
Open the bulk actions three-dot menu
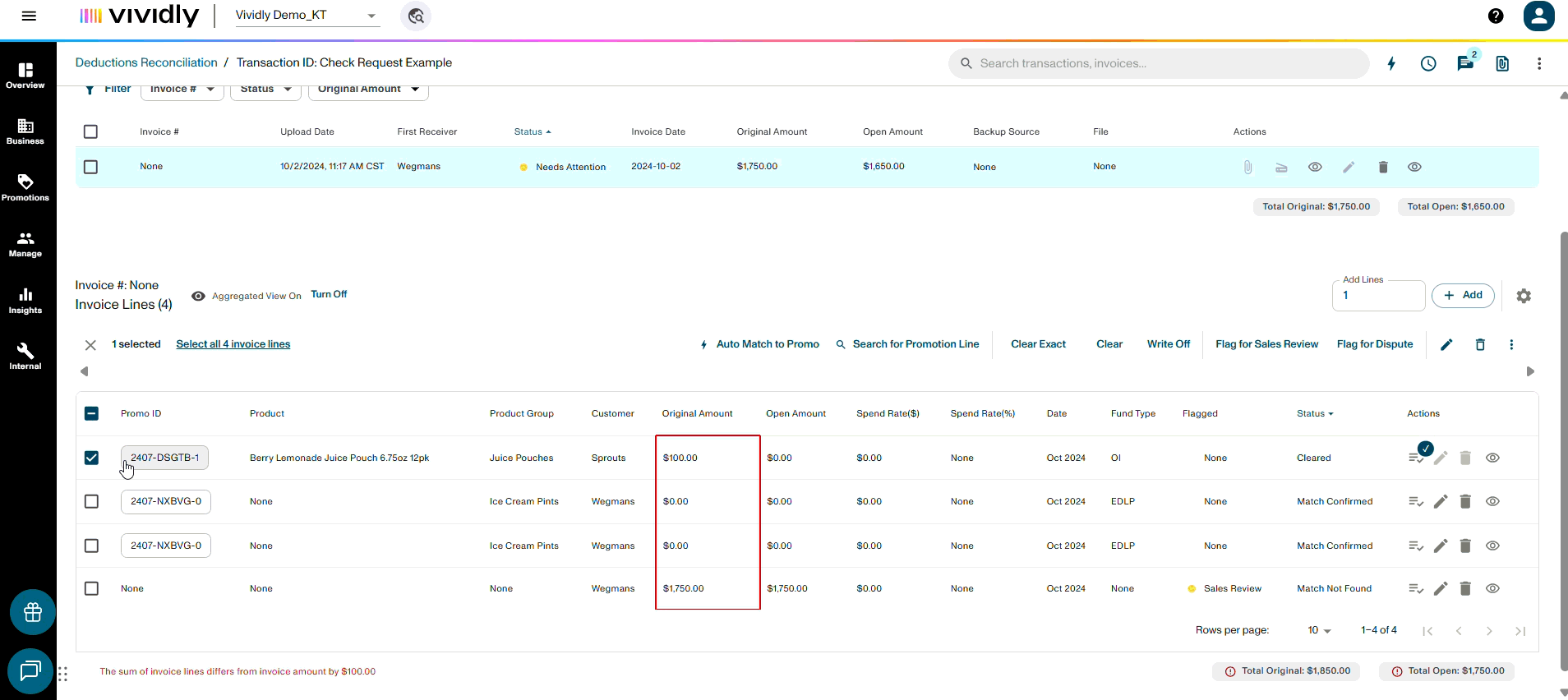1511,344
